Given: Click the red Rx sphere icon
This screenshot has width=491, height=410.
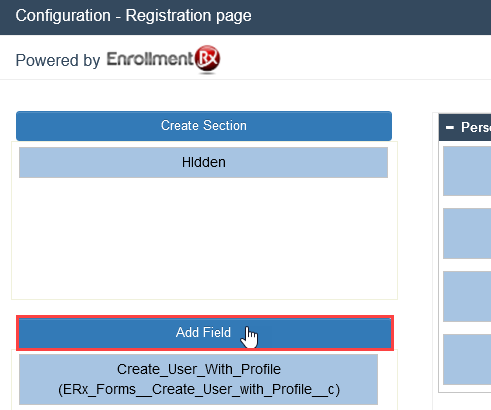Looking at the screenshot, I should [x=207, y=59].
